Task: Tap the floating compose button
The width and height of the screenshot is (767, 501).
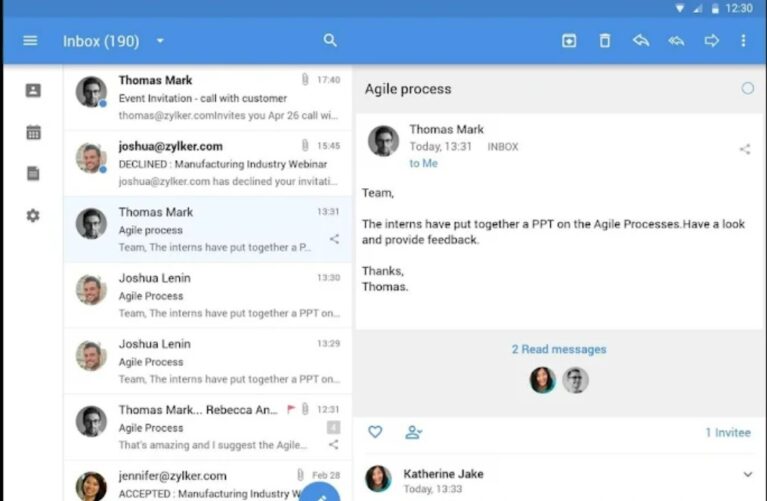Action: (319, 492)
